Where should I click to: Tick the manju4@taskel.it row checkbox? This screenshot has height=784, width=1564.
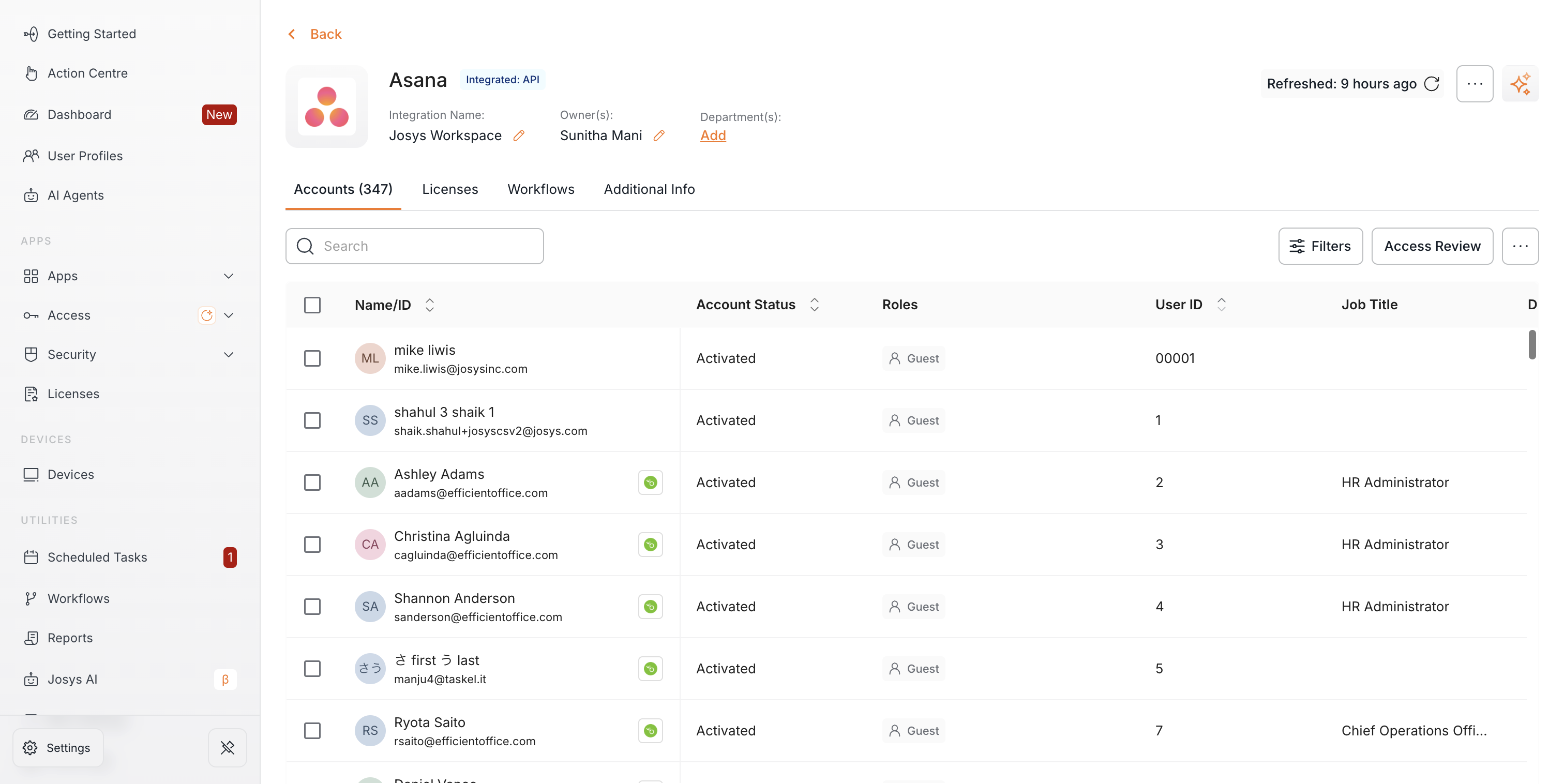click(x=312, y=669)
